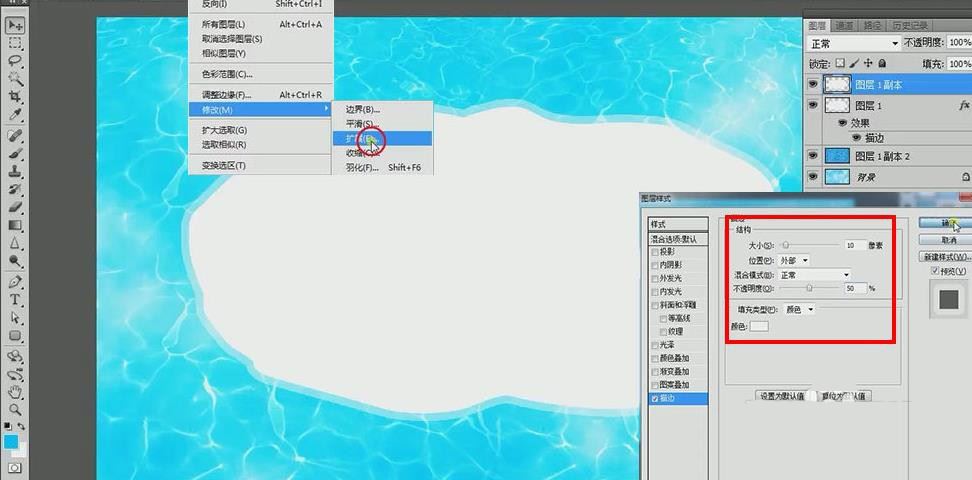This screenshot has width=972, height=480.
Task: Select the Lasso tool
Action: click(15, 62)
